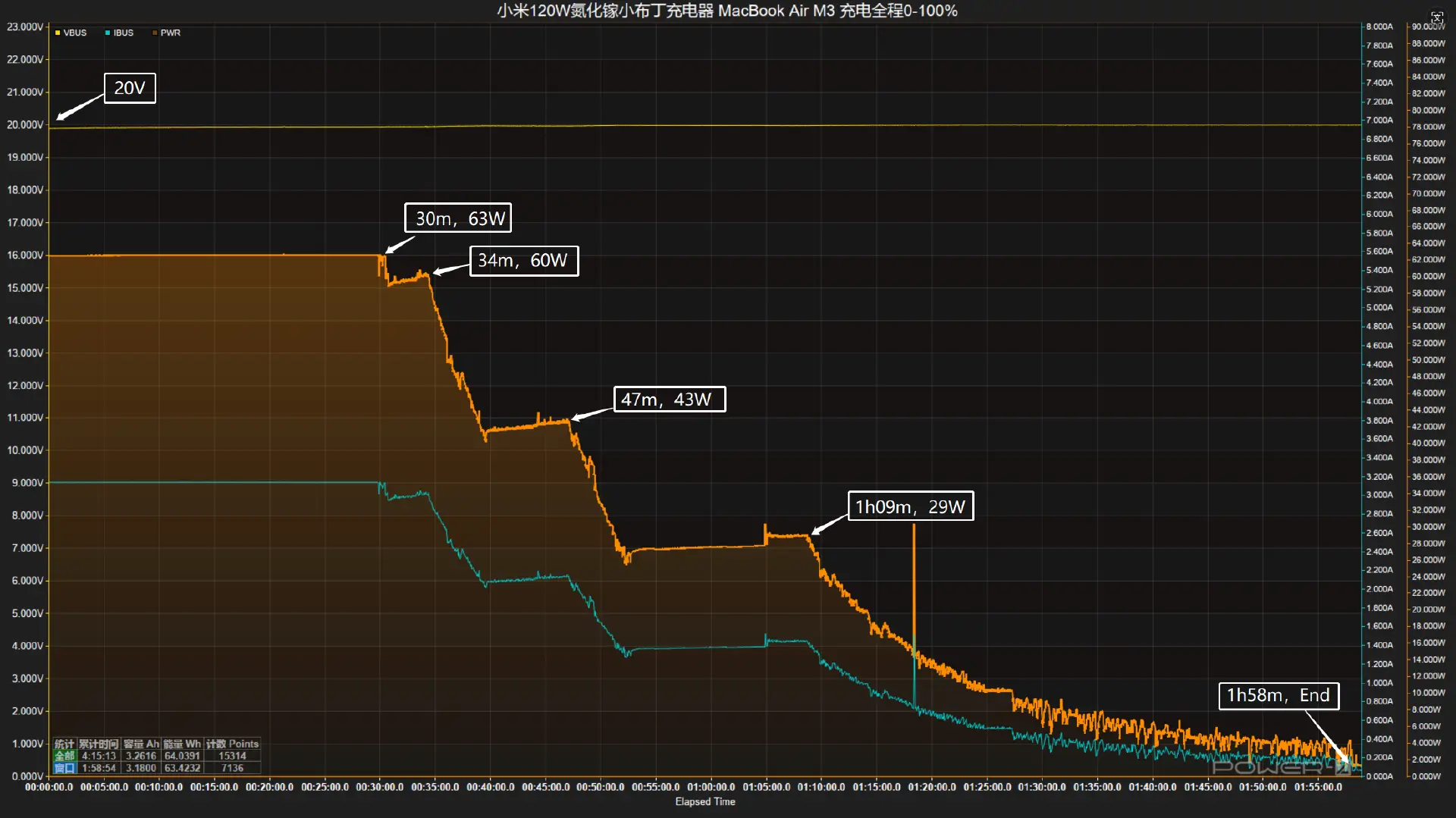Image resolution: width=1456 pixels, height=818 pixels.
Task: Click the 01:55:00.0 time axis tick
Action: click(x=1318, y=787)
